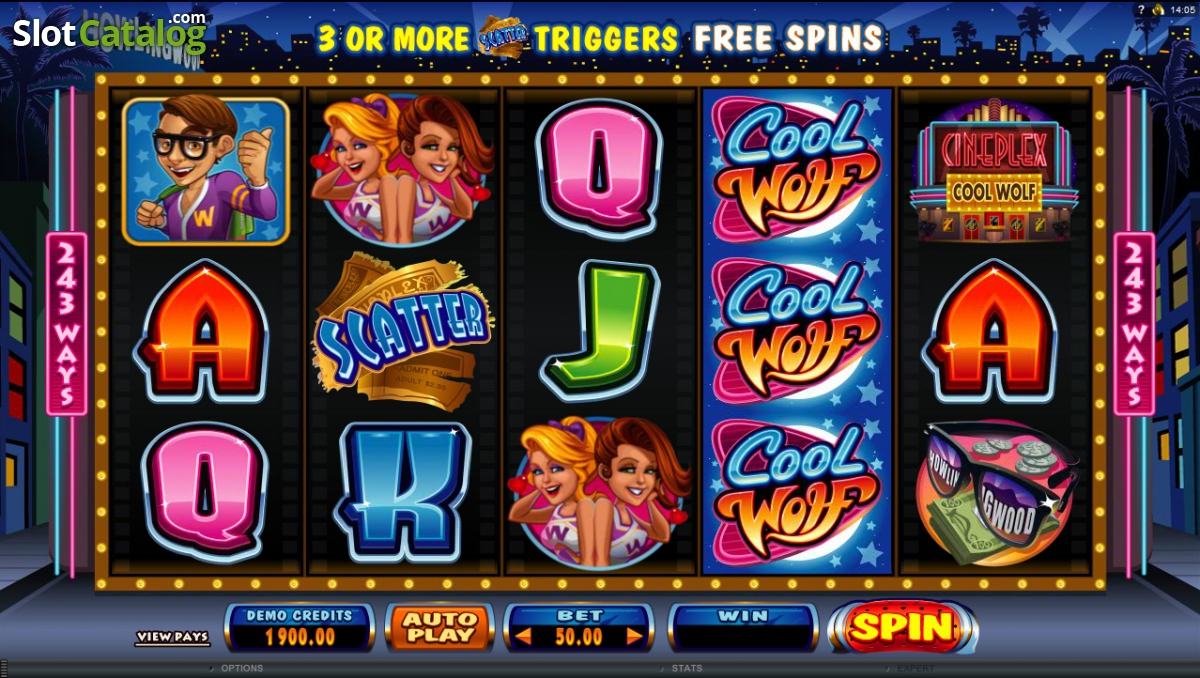This screenshot has height=678, width=1200.
Task: Mute sound with the speaker icon
Action: [1158, 8]
